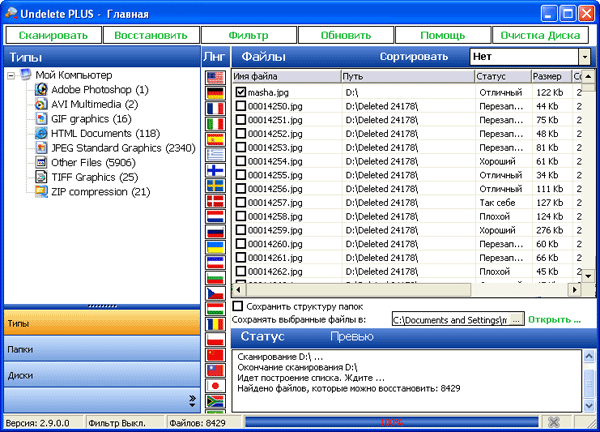Click the navigation pane chevron below Диски

click(x=192, y=401)
